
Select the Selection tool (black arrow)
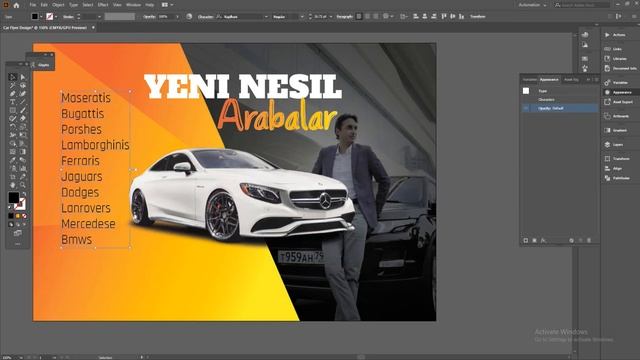point(12,77)
